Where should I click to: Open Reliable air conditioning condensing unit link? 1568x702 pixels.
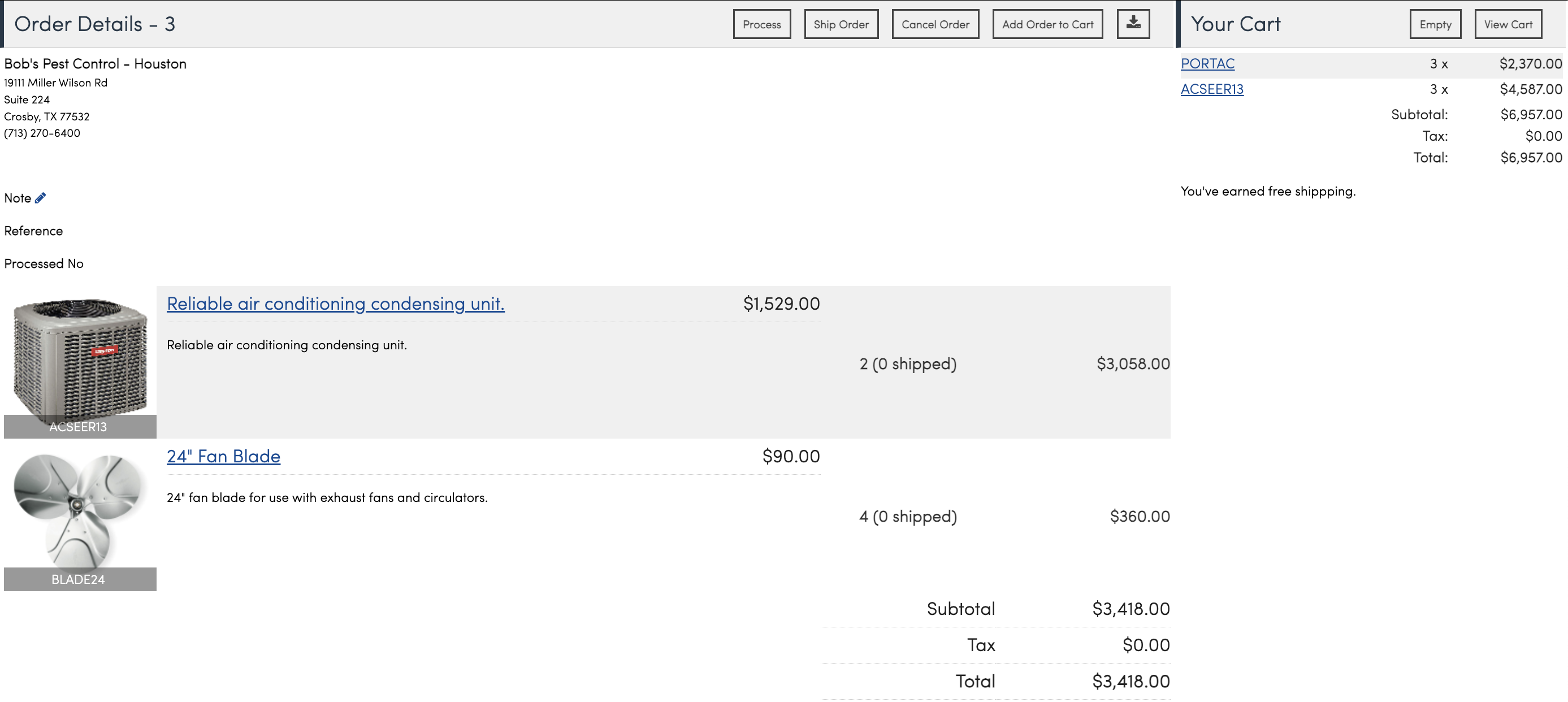[x=335, y=303]
